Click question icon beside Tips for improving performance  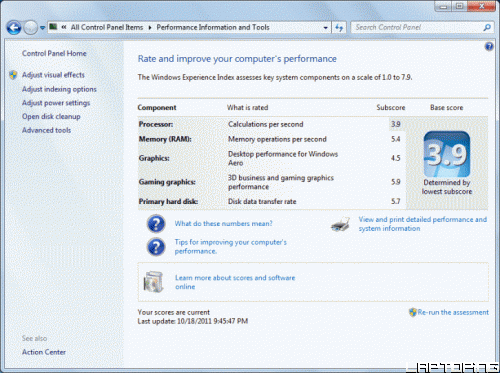[x=156, y=247]
